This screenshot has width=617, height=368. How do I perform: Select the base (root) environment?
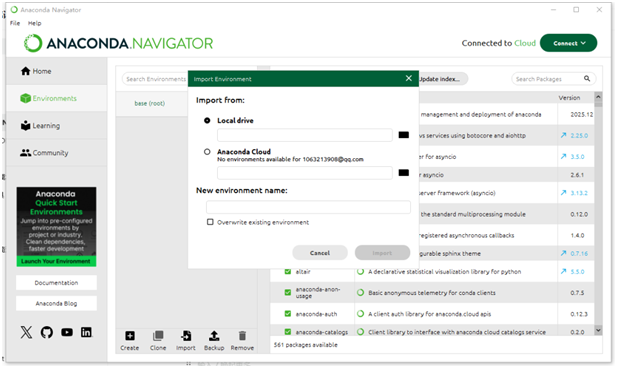pyautogui.click(x=151, y=104)
